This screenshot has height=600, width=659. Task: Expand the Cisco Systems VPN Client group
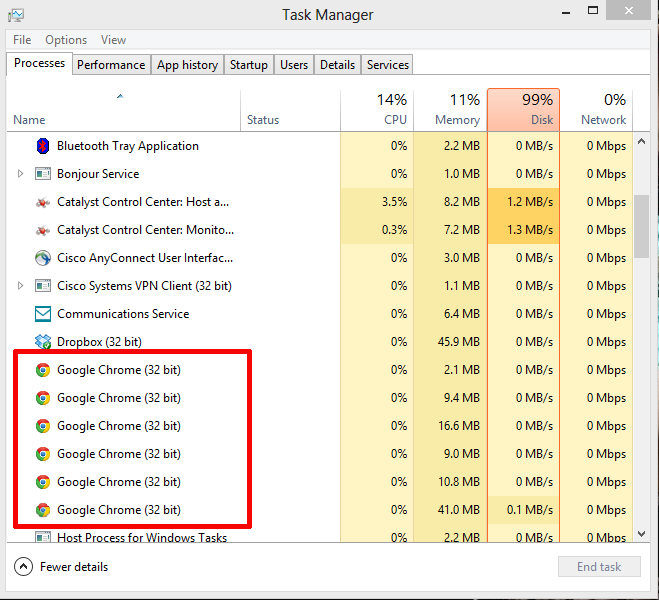click(x=20, y=286)
